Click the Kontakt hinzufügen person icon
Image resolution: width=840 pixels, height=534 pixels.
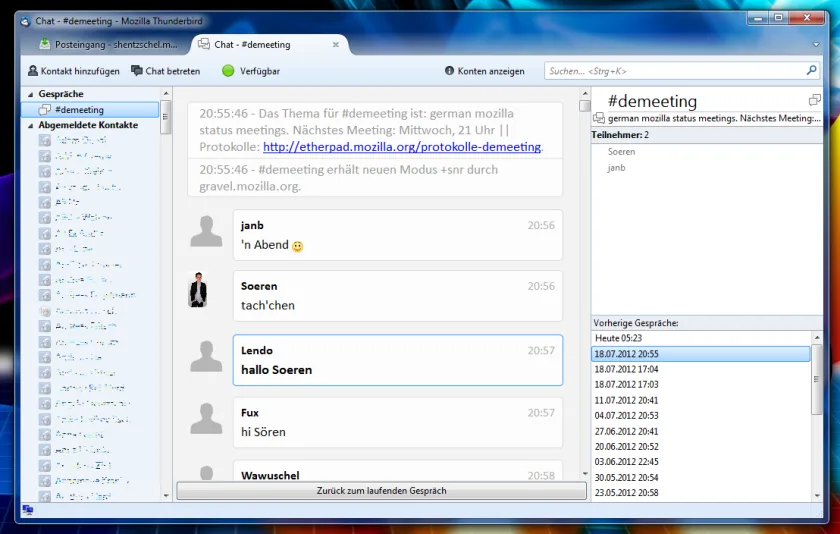tap(33, 71)
